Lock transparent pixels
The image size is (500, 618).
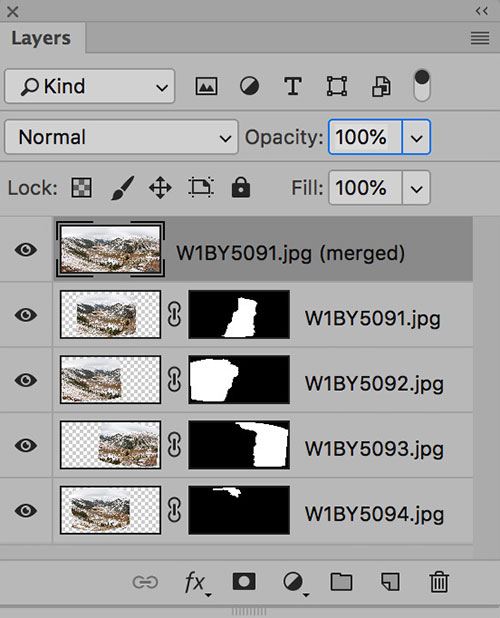click(x=82, y=187)
